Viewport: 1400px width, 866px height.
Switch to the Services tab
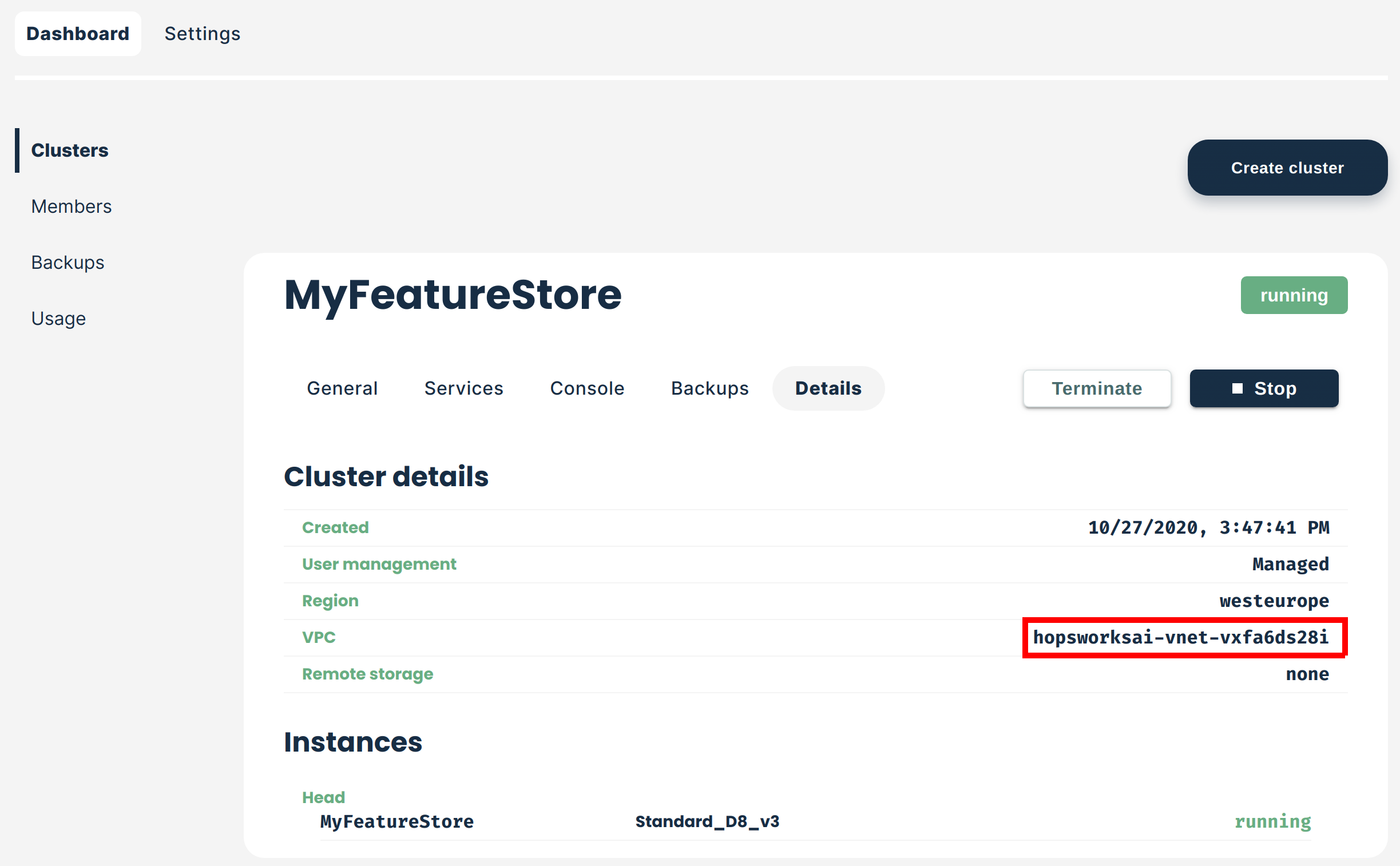(463, 388)
